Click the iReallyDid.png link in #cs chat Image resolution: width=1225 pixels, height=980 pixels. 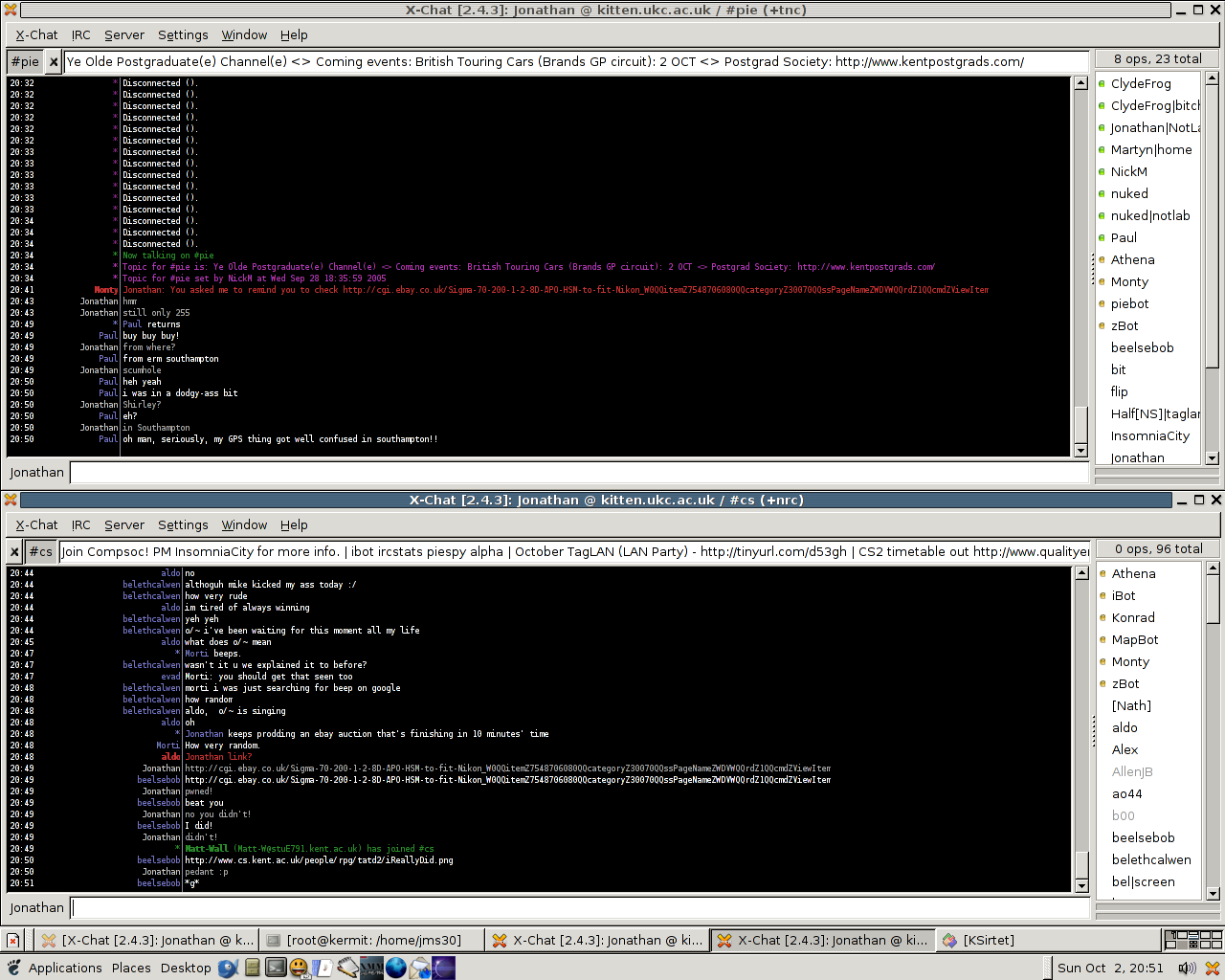(x=319, y=860)
